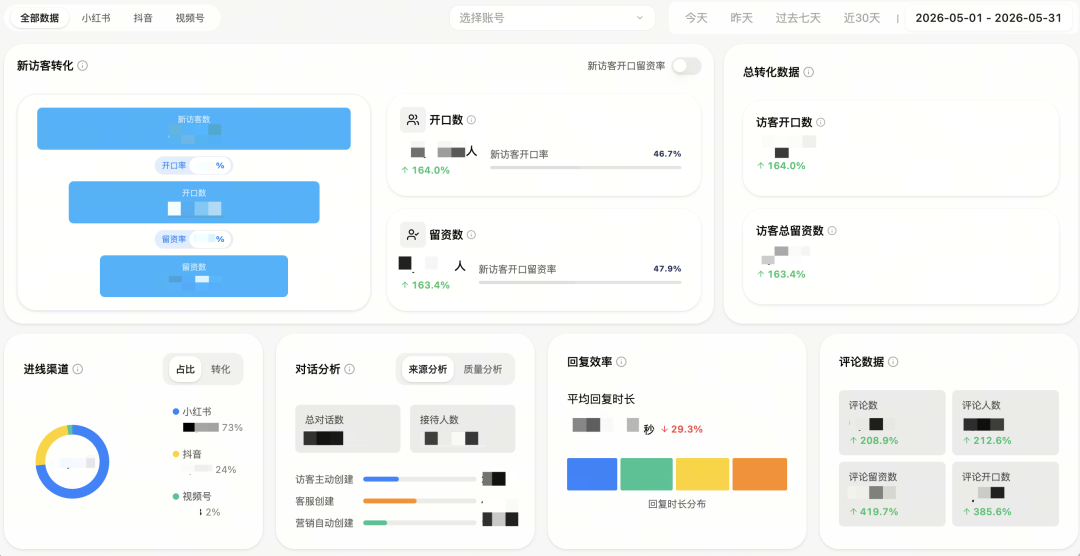This screenshot has height=556, width=1080.
Task: Click the blue reply-duration distribution block
Action: [x=592, y=474]
